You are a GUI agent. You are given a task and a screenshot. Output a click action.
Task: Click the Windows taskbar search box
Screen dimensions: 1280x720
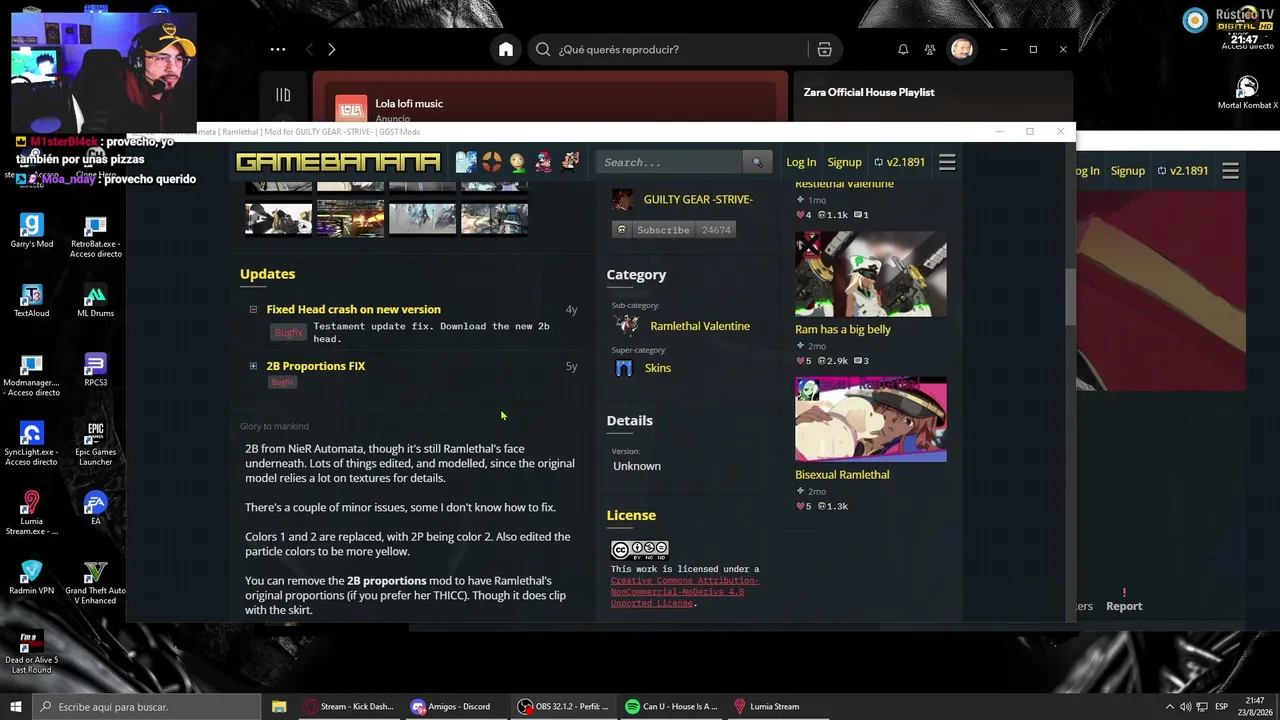coord(145,707)
